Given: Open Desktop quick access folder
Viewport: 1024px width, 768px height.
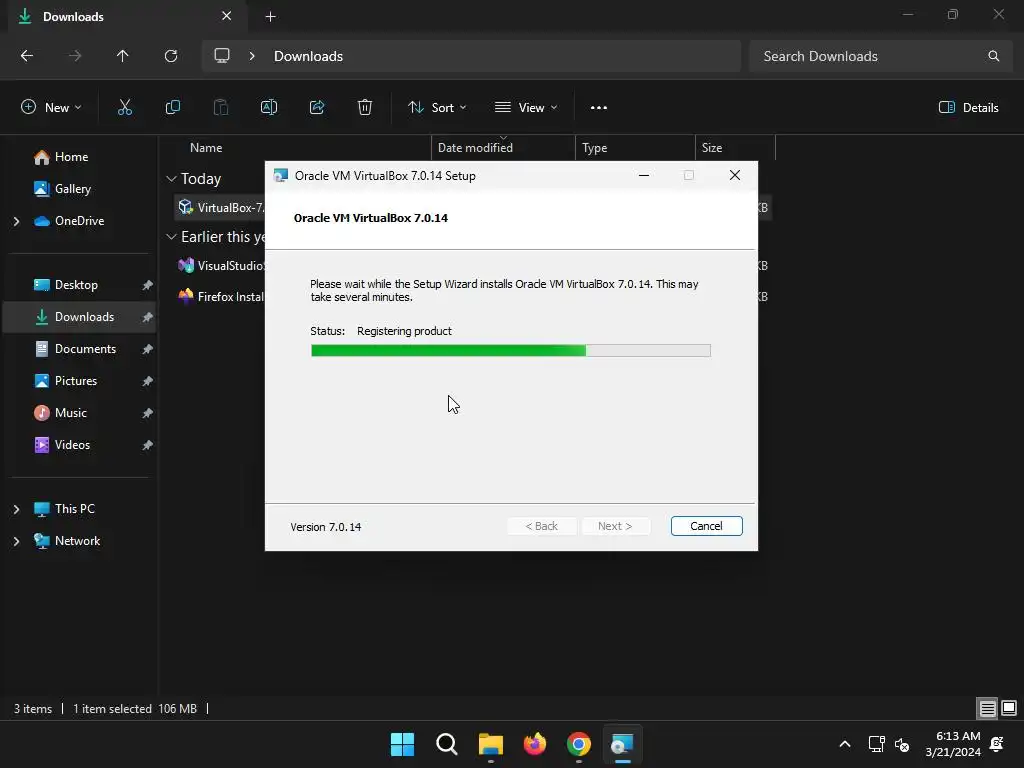Looking at the screenshot, I should point(76,285).
